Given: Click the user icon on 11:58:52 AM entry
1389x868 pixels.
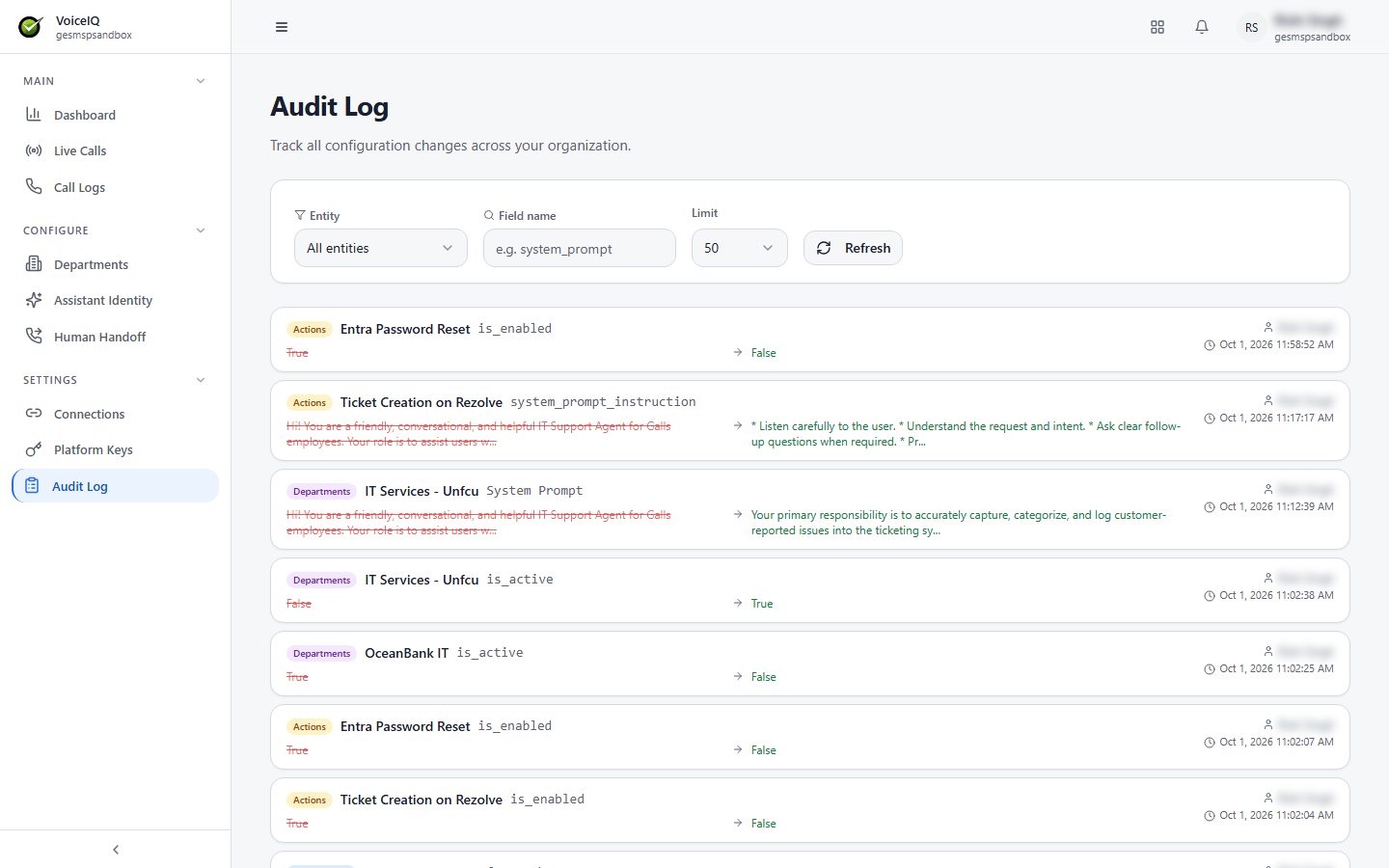Looking at the screenshot, I should coord(1268,327).
